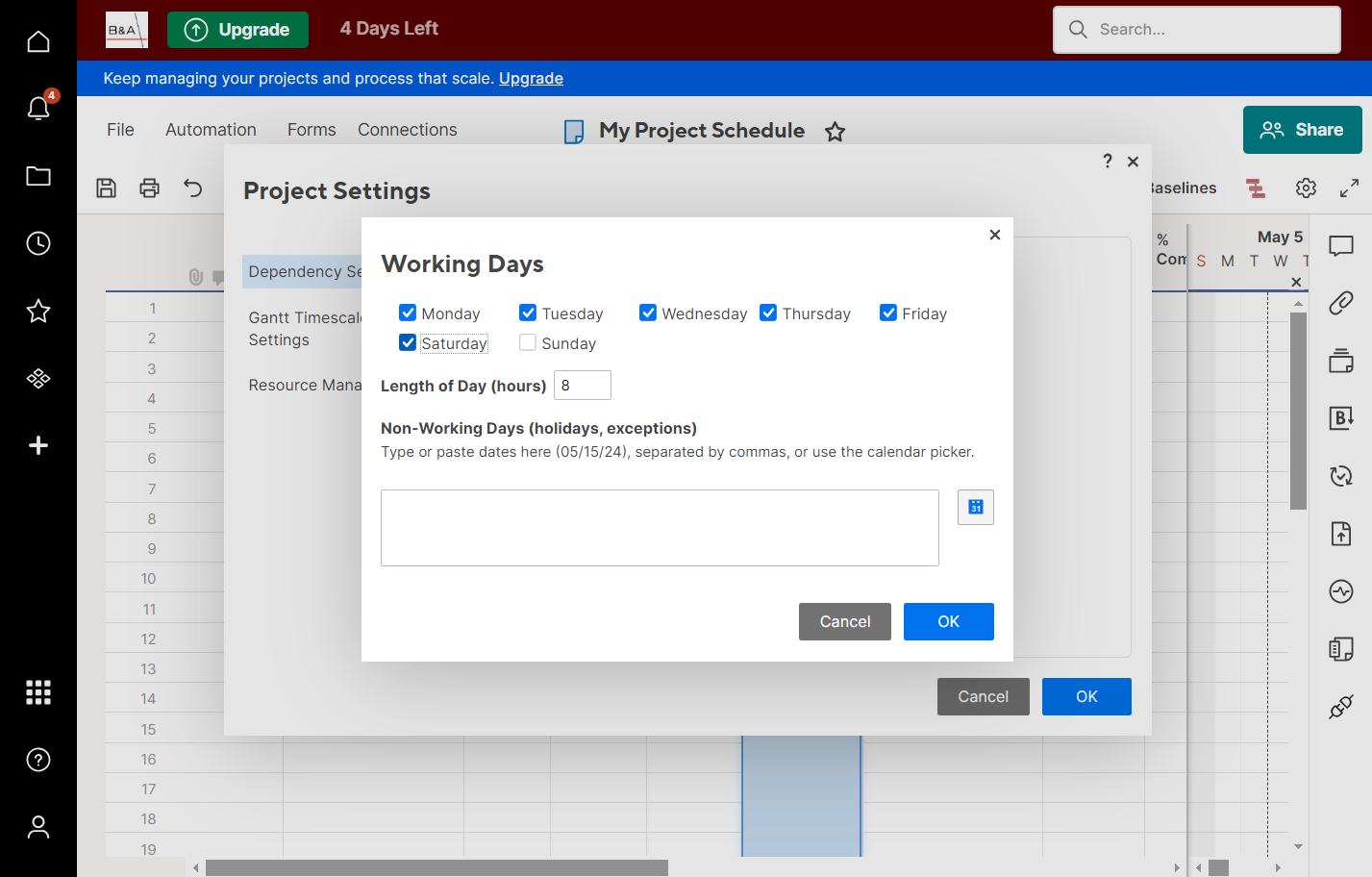Click OK in Project Settings dialog

coord(1086,697)
